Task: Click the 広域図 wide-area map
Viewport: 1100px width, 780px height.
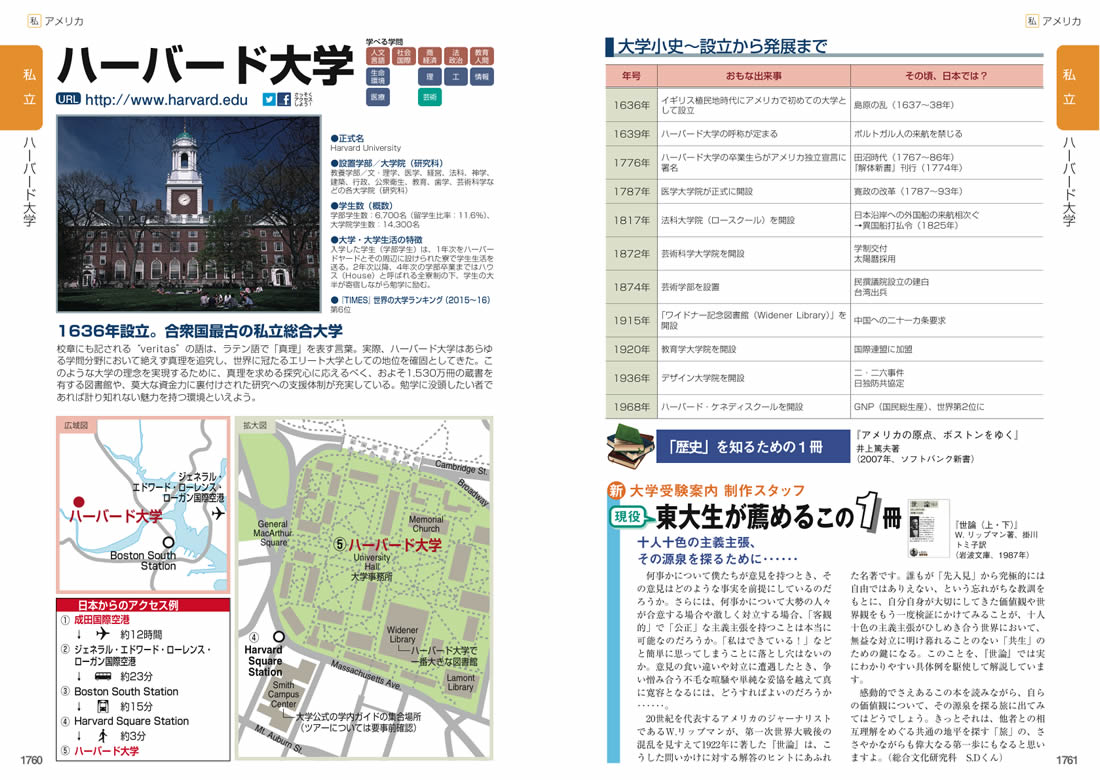Action: [x=143, y=504]
